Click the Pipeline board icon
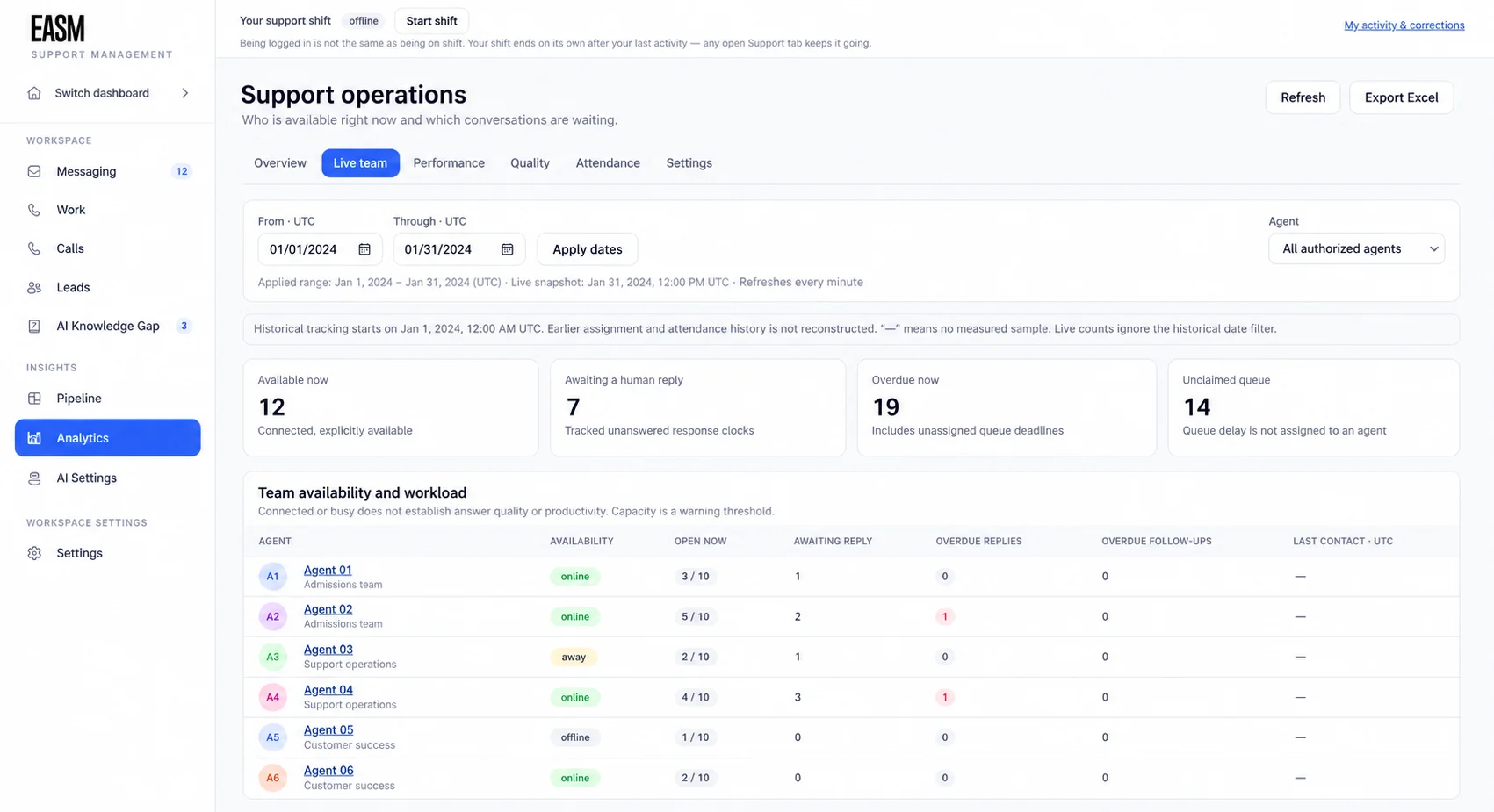 (x=34, y=399)
